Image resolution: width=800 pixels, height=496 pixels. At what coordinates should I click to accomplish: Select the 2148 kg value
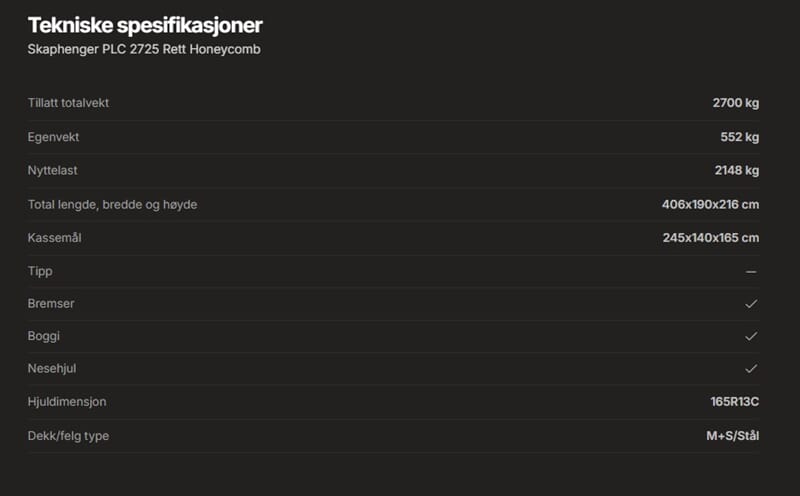click(735, 170)
